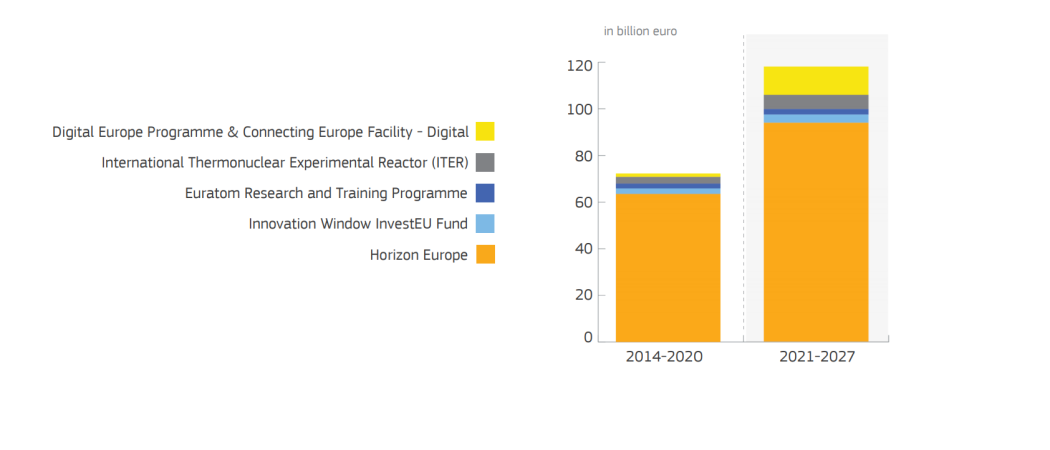This screenshot has height=450, width=1050.
Task: Click the yellow Digital Europe segment of 2021-2027 bar
Action: tap(816, 80)
